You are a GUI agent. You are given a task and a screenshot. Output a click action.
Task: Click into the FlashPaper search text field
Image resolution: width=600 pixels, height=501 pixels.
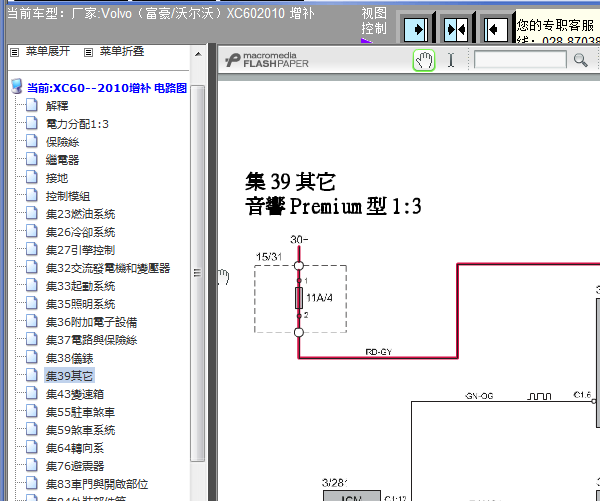tap(520, 59)
